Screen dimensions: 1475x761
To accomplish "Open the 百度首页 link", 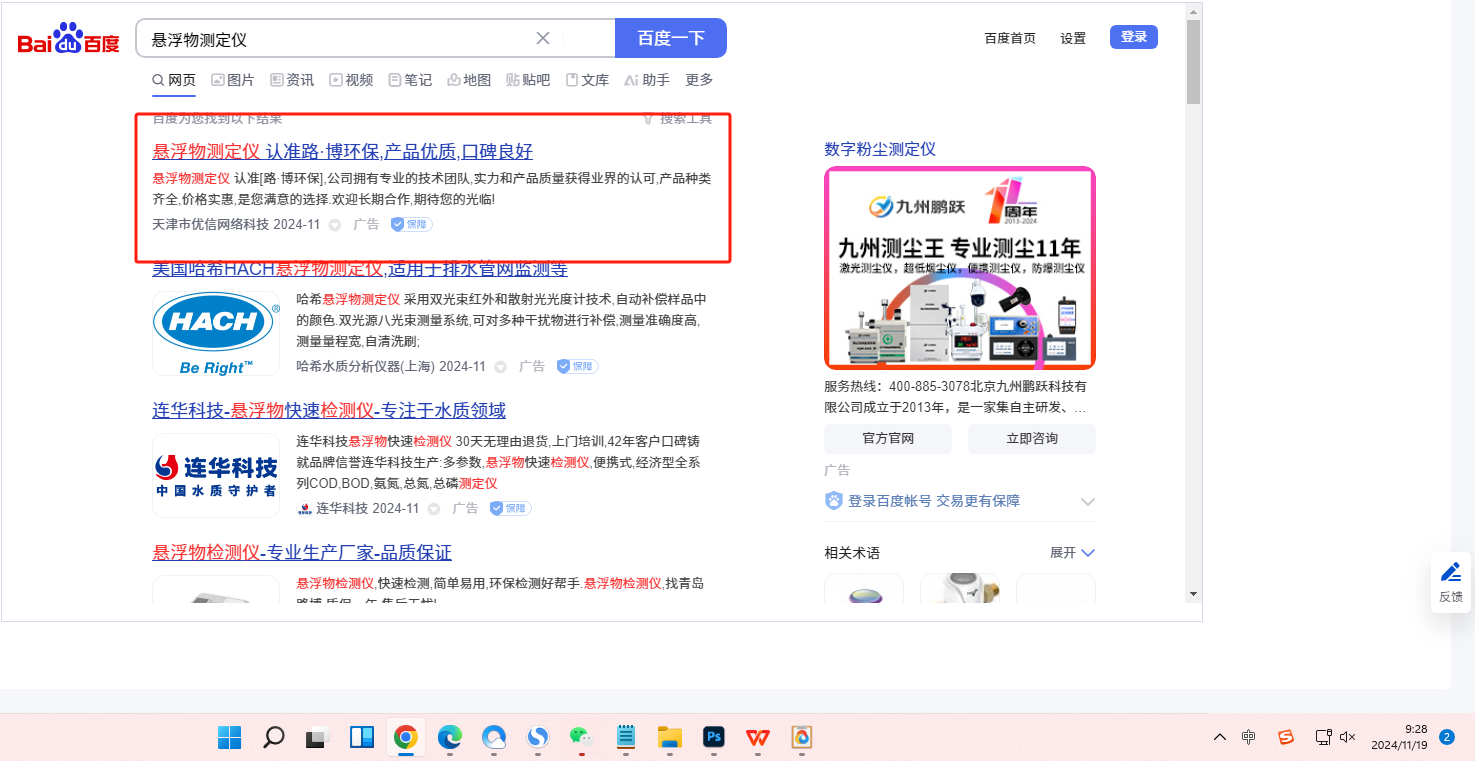I will click(1010, 38).
